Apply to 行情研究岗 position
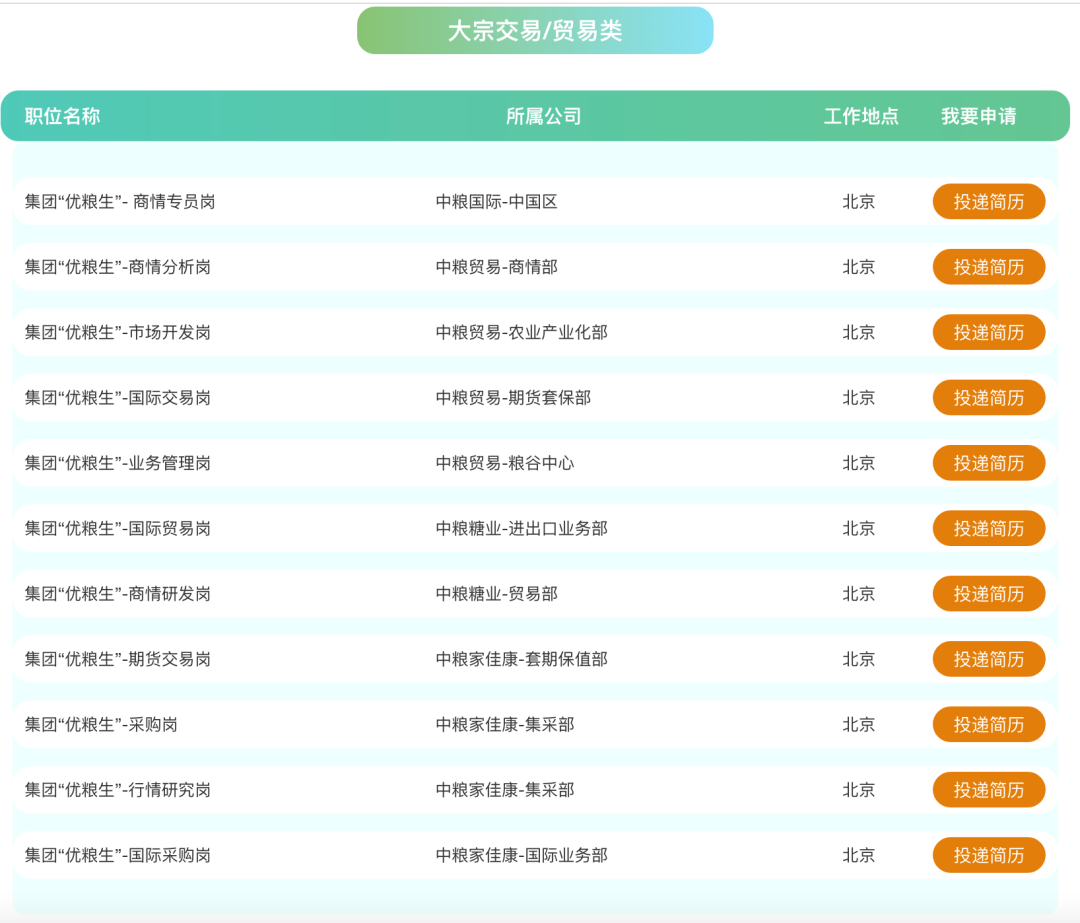1080x923 pixels. [988, 790]
